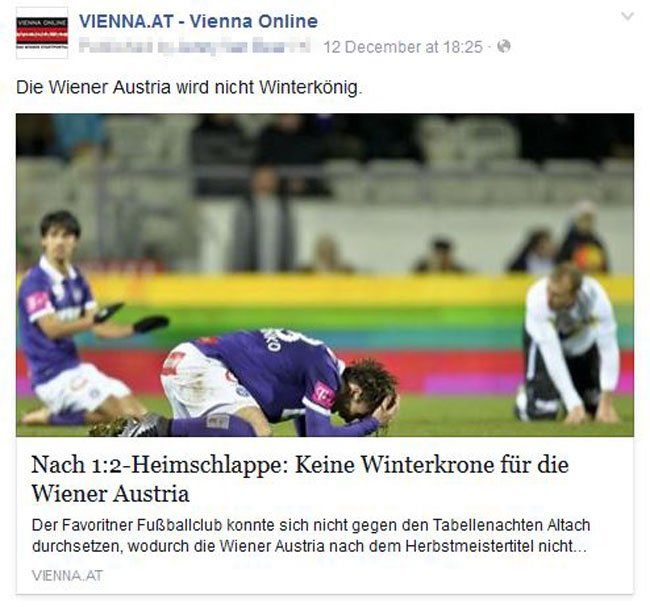650x607 pixels.
Task: Open the VIENNA.AT - Vienna Online page name
Action: click(198, 21)
